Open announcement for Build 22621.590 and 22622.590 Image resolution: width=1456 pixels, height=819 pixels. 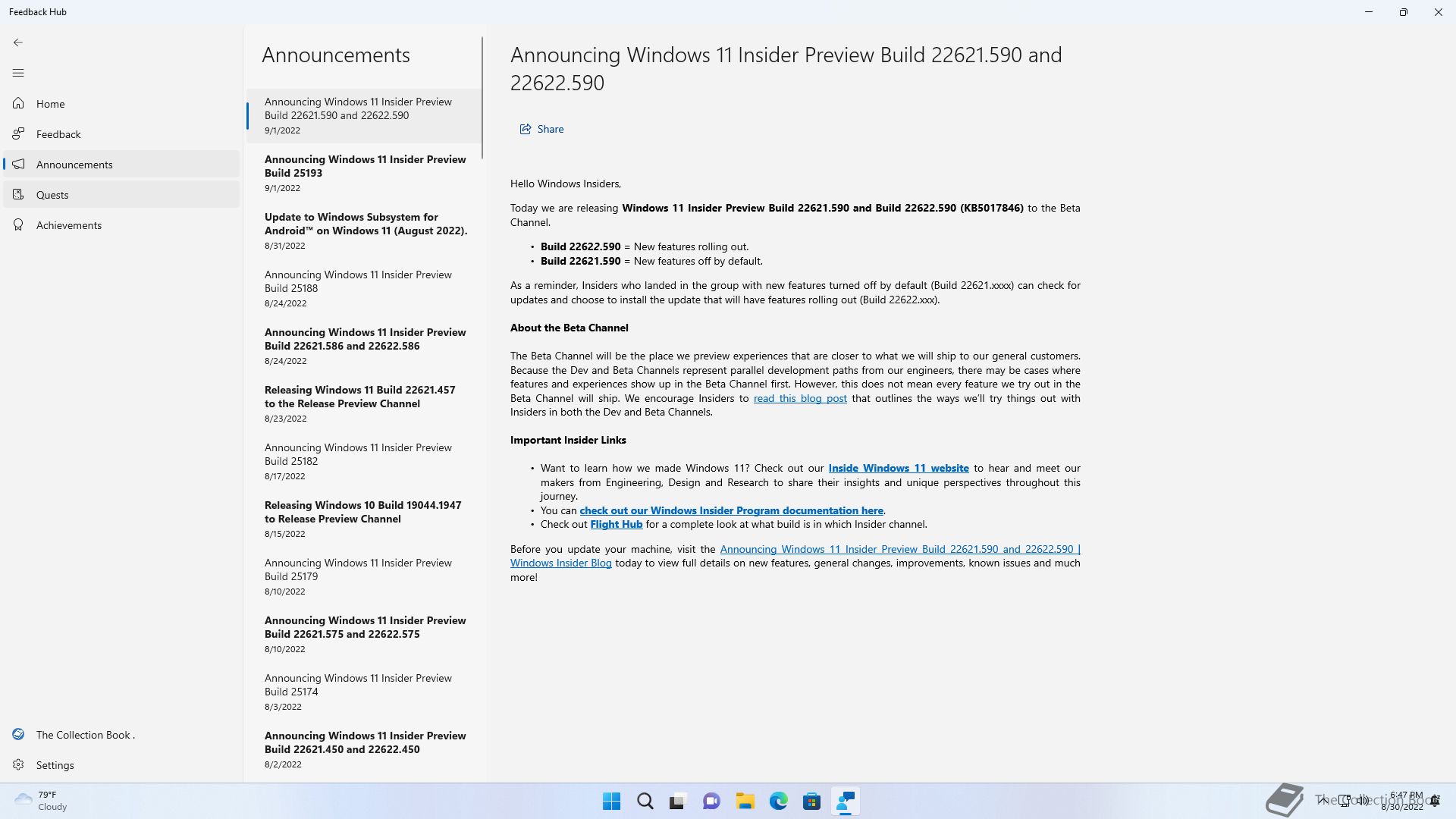pos(364,115)
